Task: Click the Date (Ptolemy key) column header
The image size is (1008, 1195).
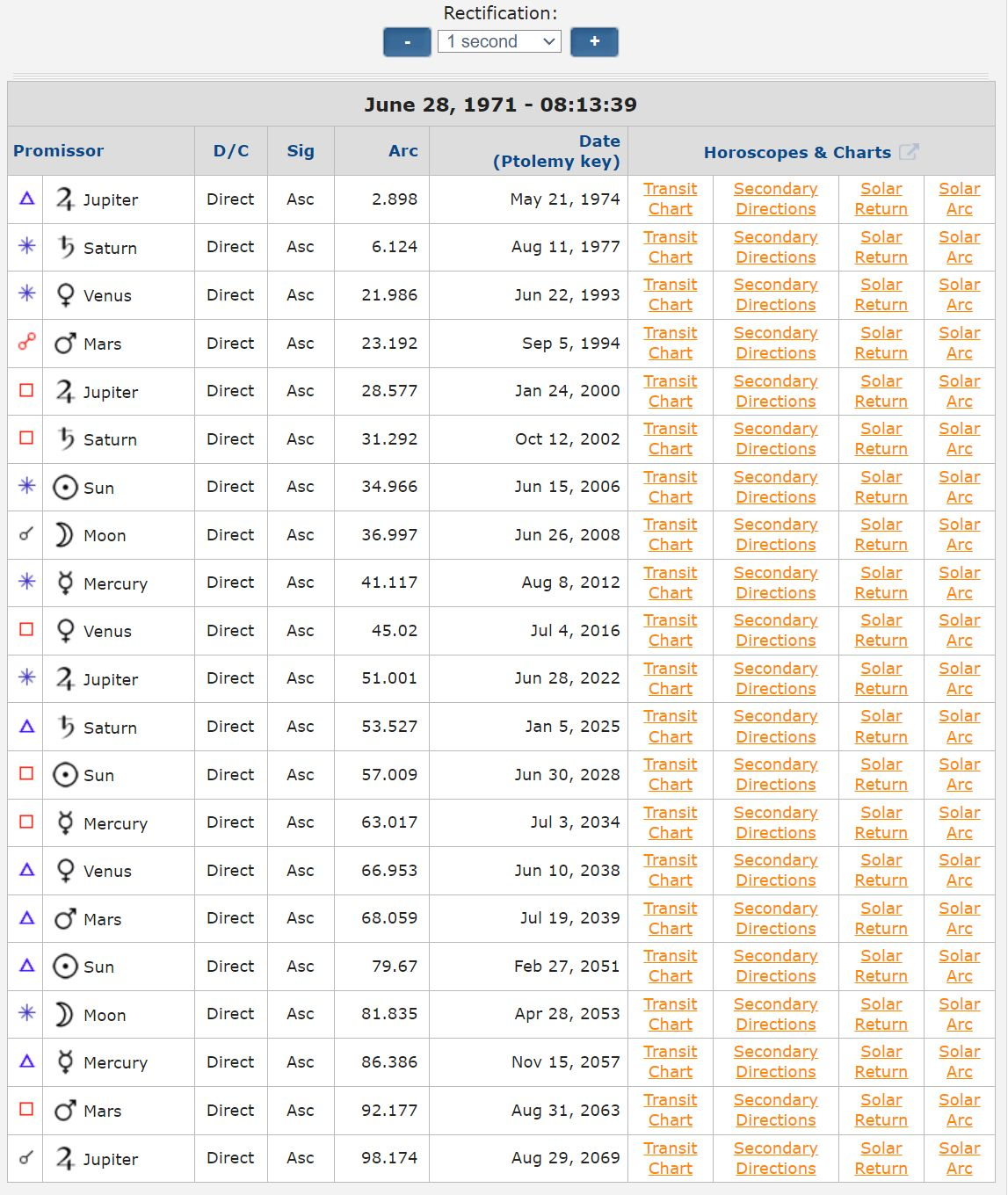Action: coord(556,151)
